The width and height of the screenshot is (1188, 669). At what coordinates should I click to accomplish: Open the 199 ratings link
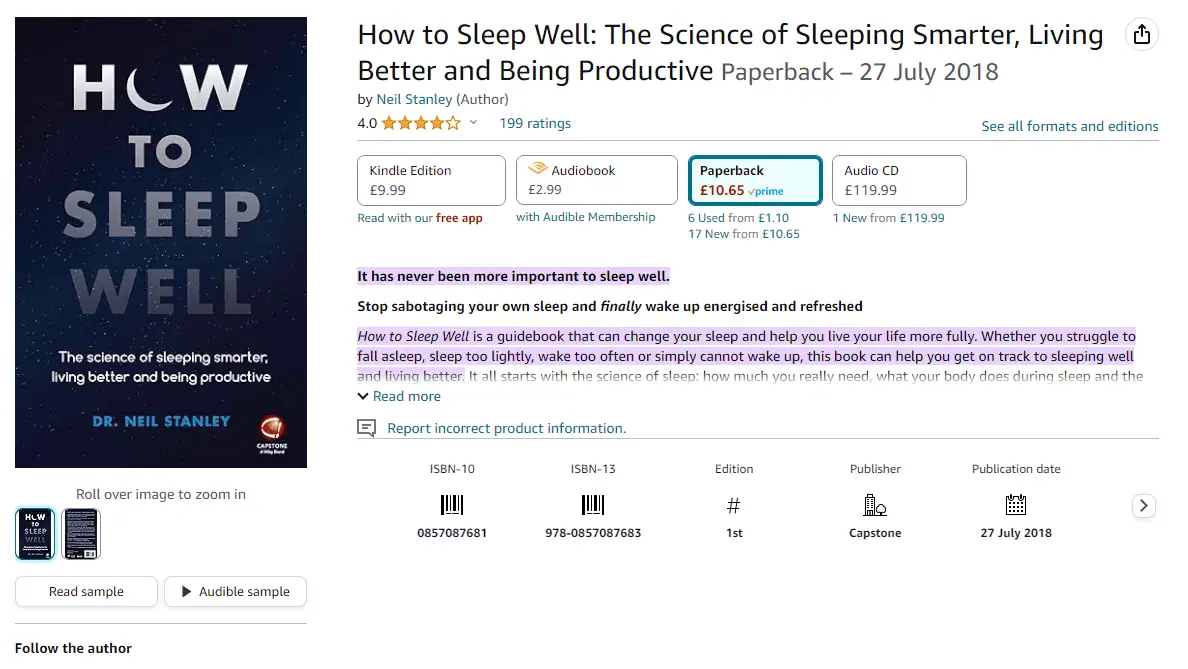(535, 123)
